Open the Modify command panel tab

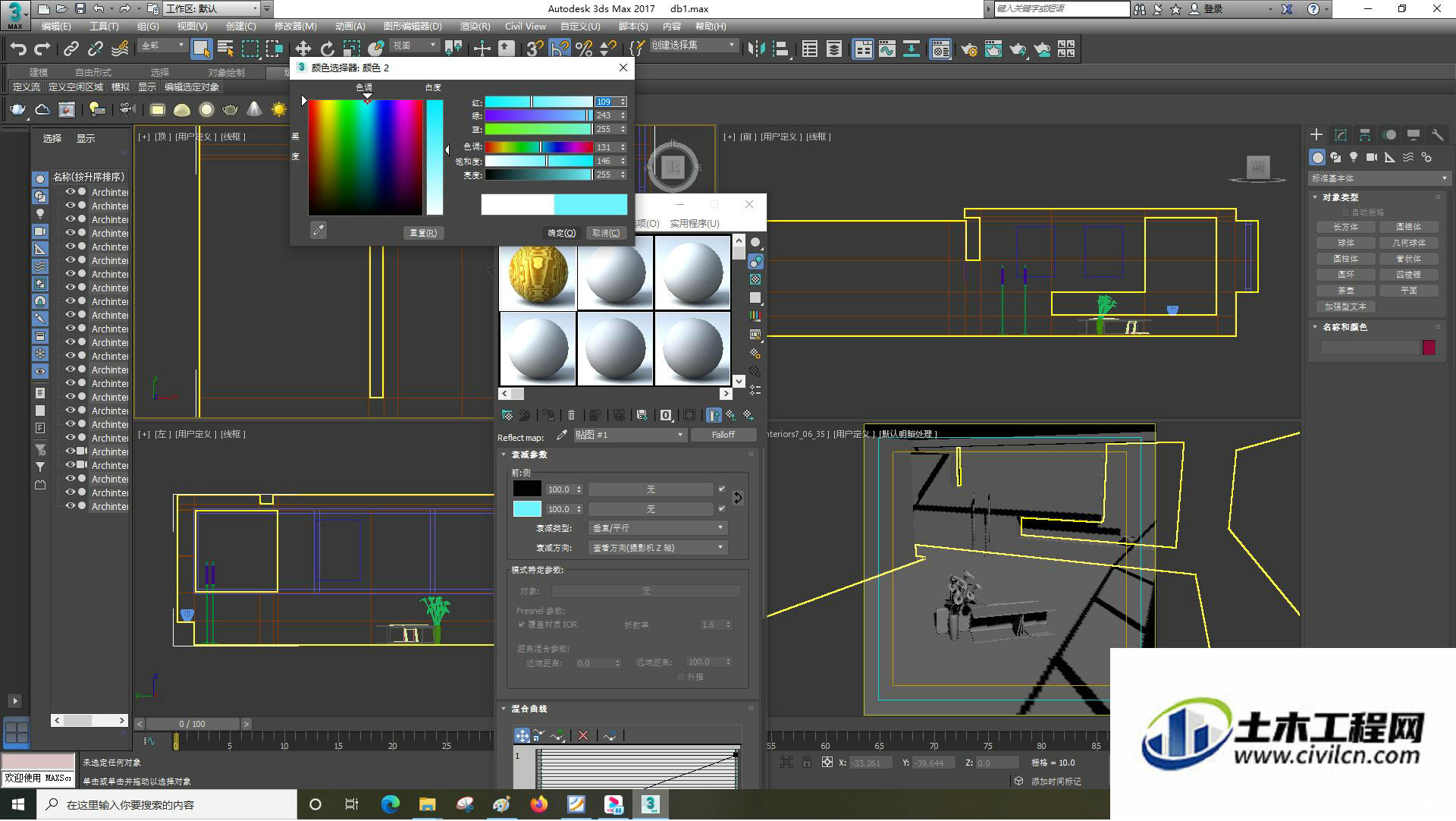click(x=1341, y=135)
